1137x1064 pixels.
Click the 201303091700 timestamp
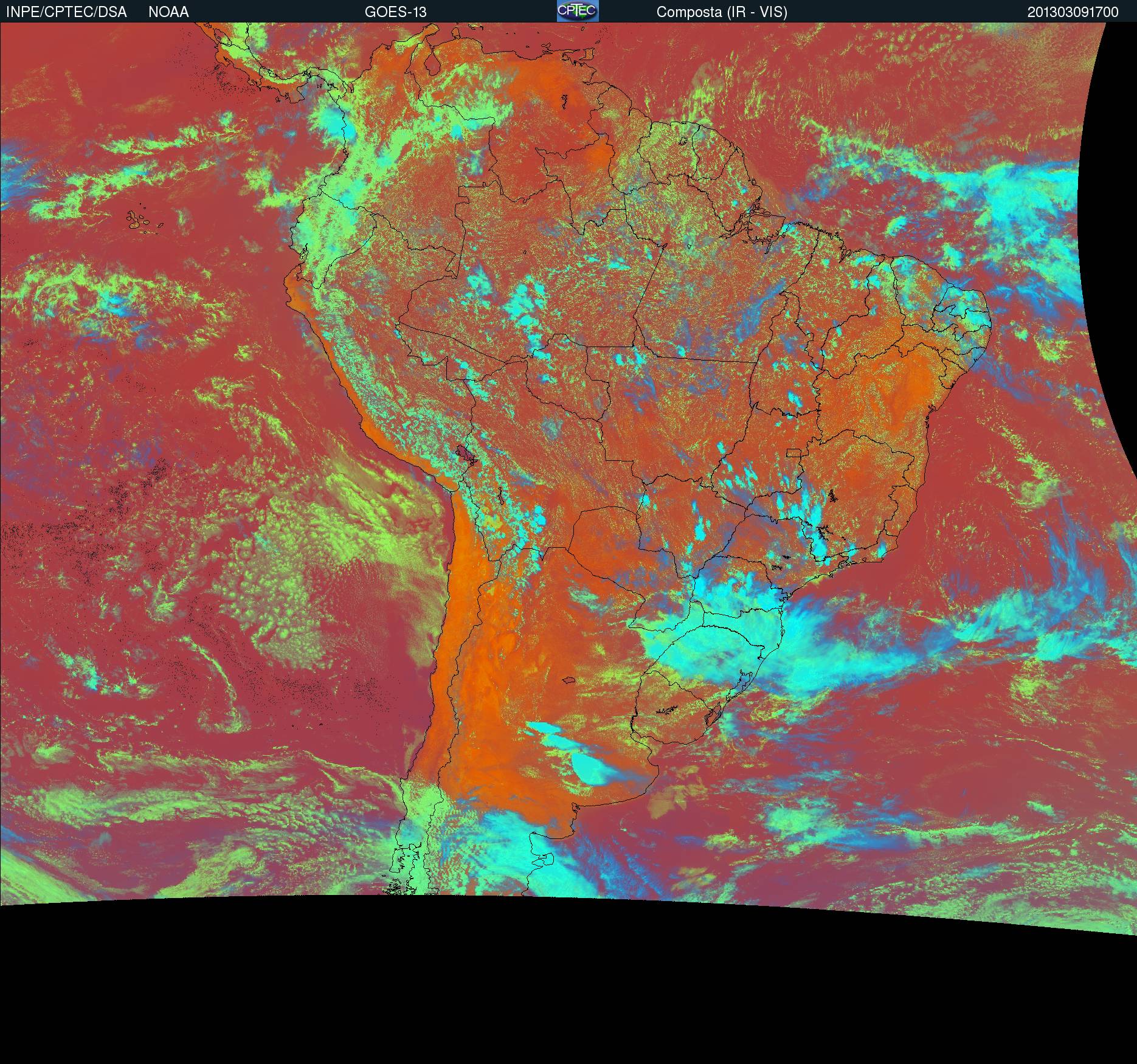tap(1073, 12)
